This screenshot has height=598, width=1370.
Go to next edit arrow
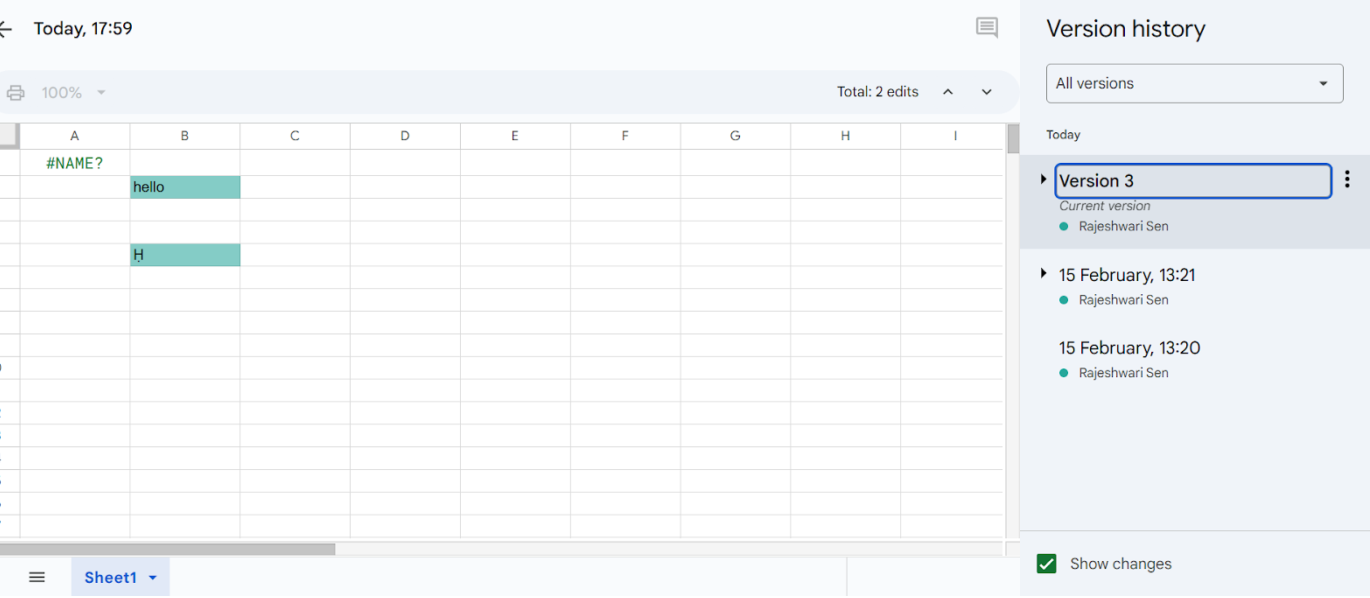coord(987,92)
